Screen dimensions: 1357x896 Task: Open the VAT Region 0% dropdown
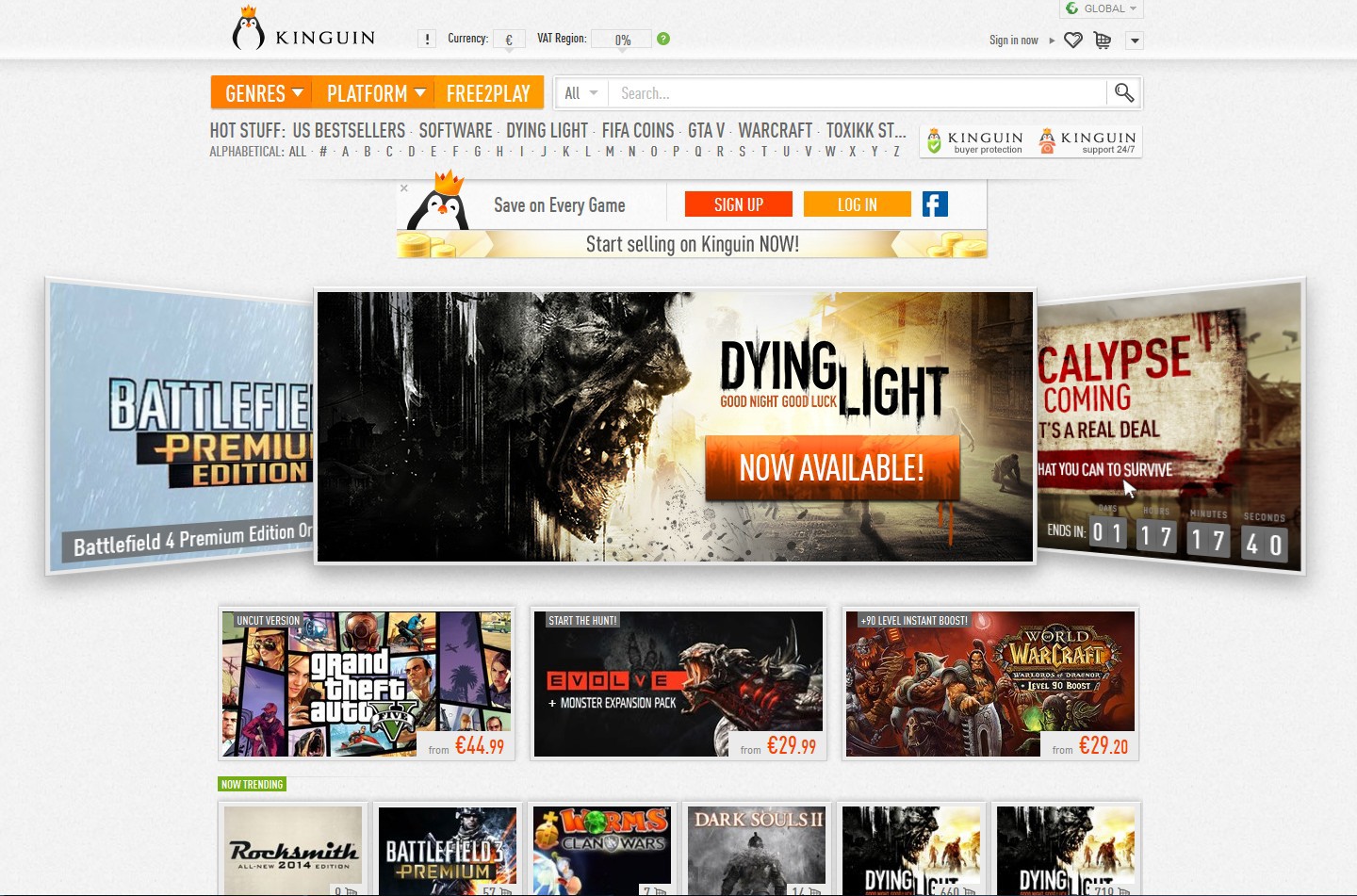622,40
